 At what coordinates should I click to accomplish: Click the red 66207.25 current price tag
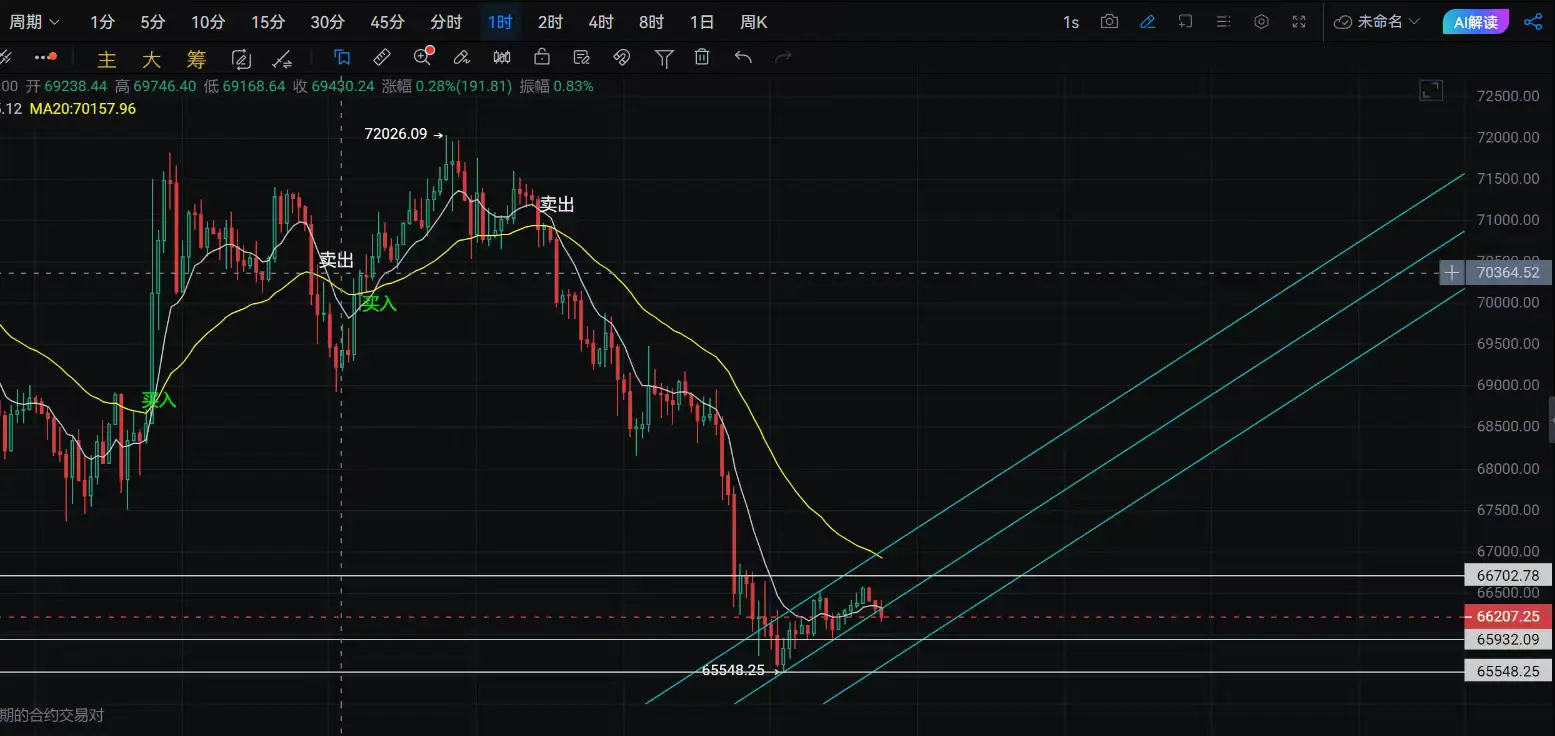[x=1508, y=617]
